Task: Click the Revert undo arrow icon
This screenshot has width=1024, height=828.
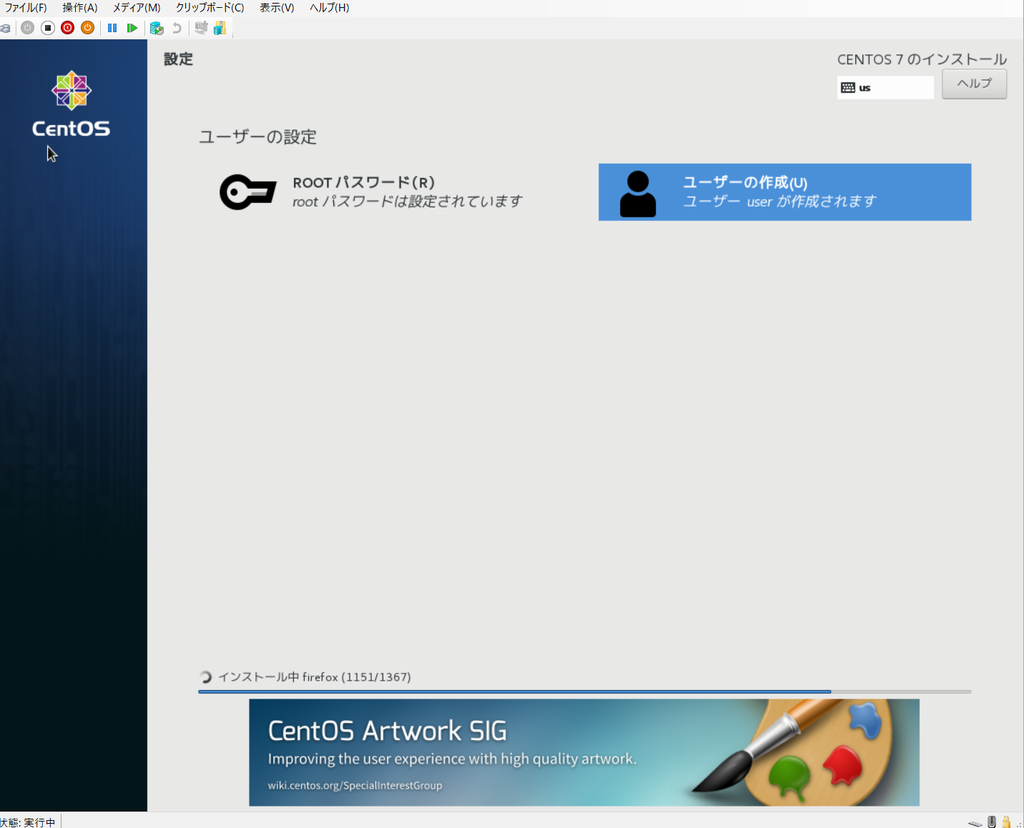Action: [176, 28]
